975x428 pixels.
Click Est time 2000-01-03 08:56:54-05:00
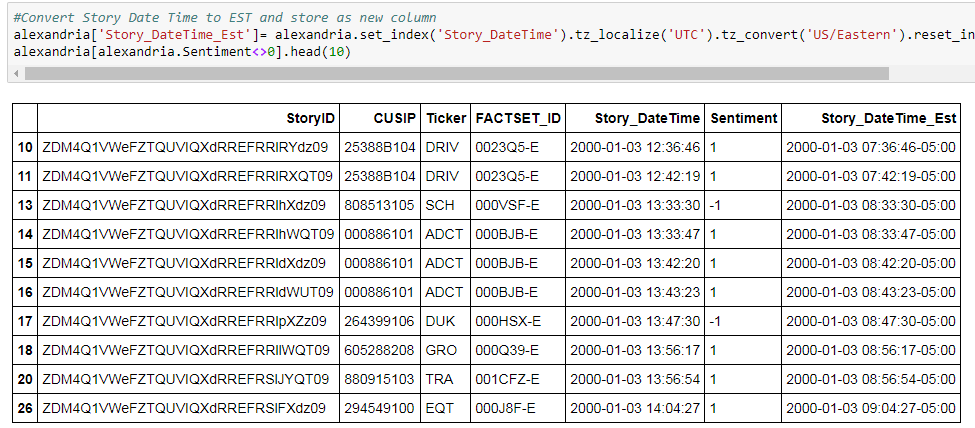coord(871,379)
